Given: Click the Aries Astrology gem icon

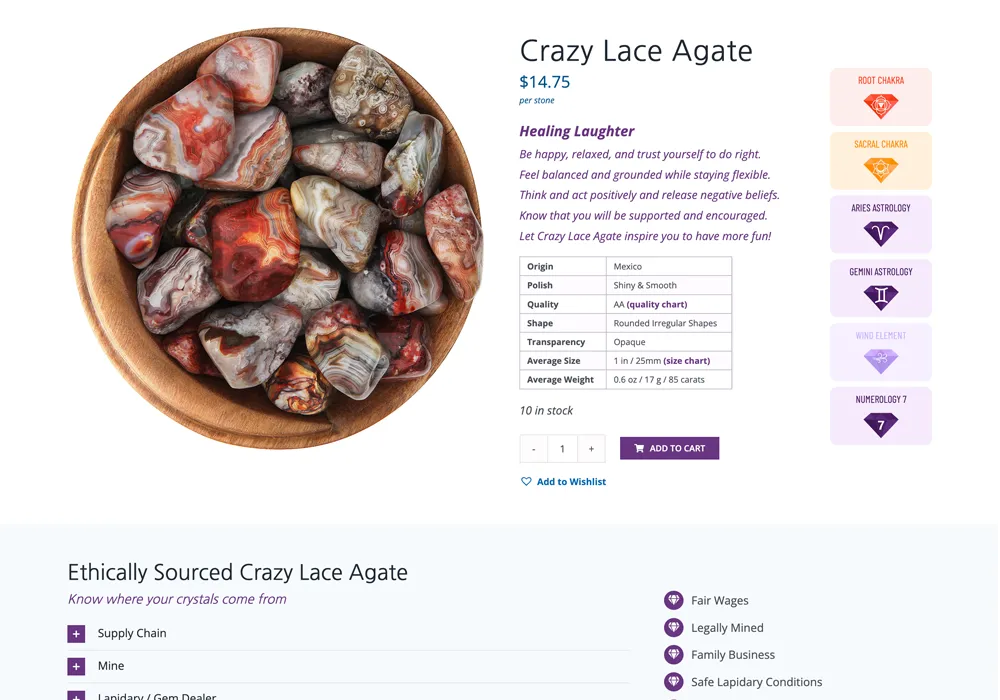Looking at the screenshot, I should point(881,231).
